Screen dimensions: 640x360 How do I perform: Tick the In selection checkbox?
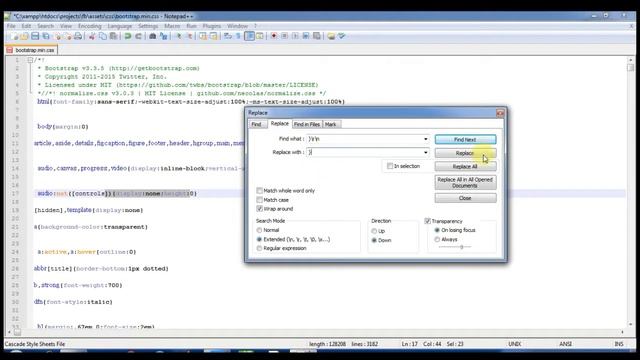tap(390, 166)
